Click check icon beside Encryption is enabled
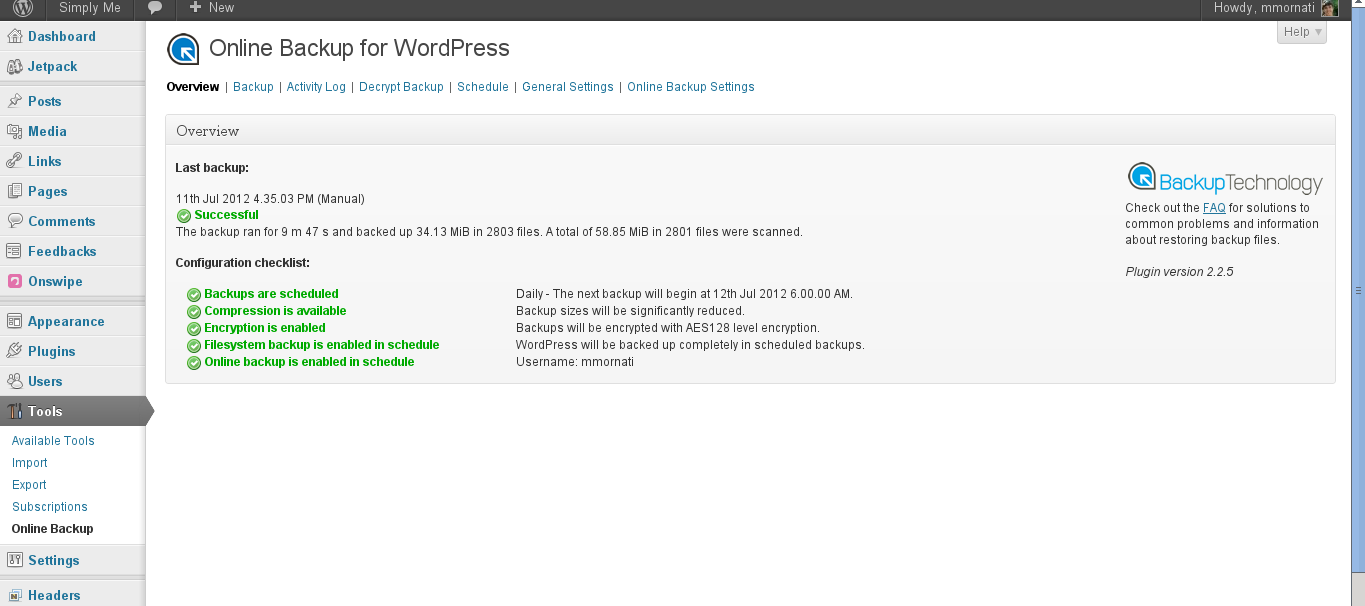 click(194, 328)
